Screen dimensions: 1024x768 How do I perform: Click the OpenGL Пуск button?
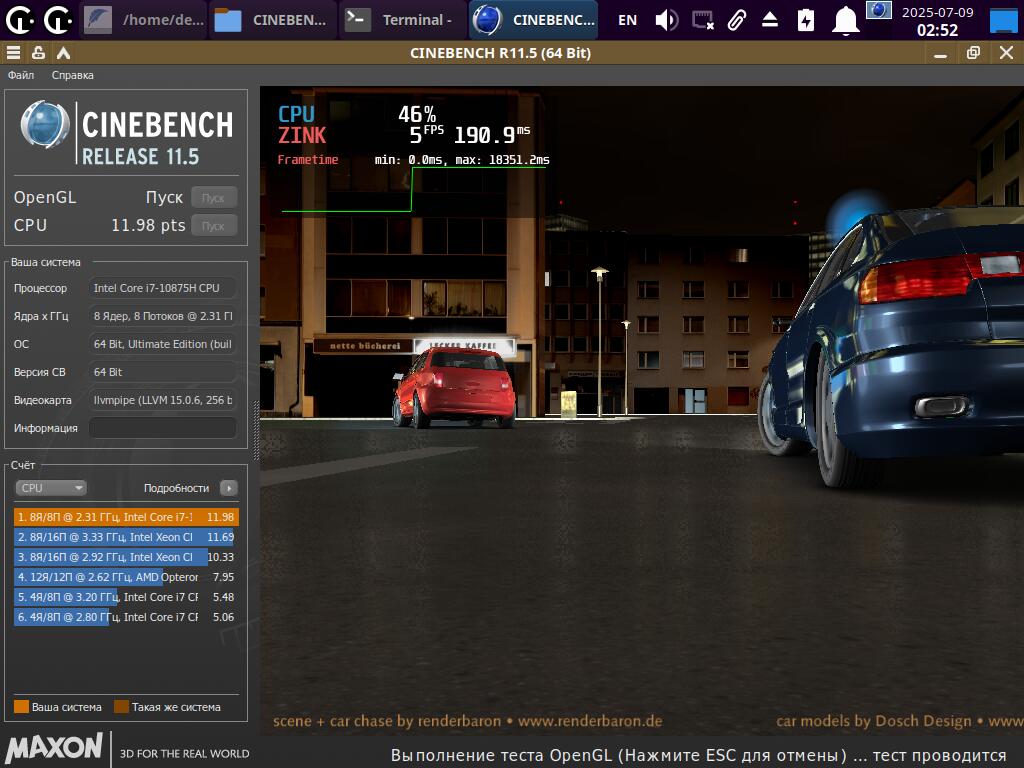(x=214, y=197)
